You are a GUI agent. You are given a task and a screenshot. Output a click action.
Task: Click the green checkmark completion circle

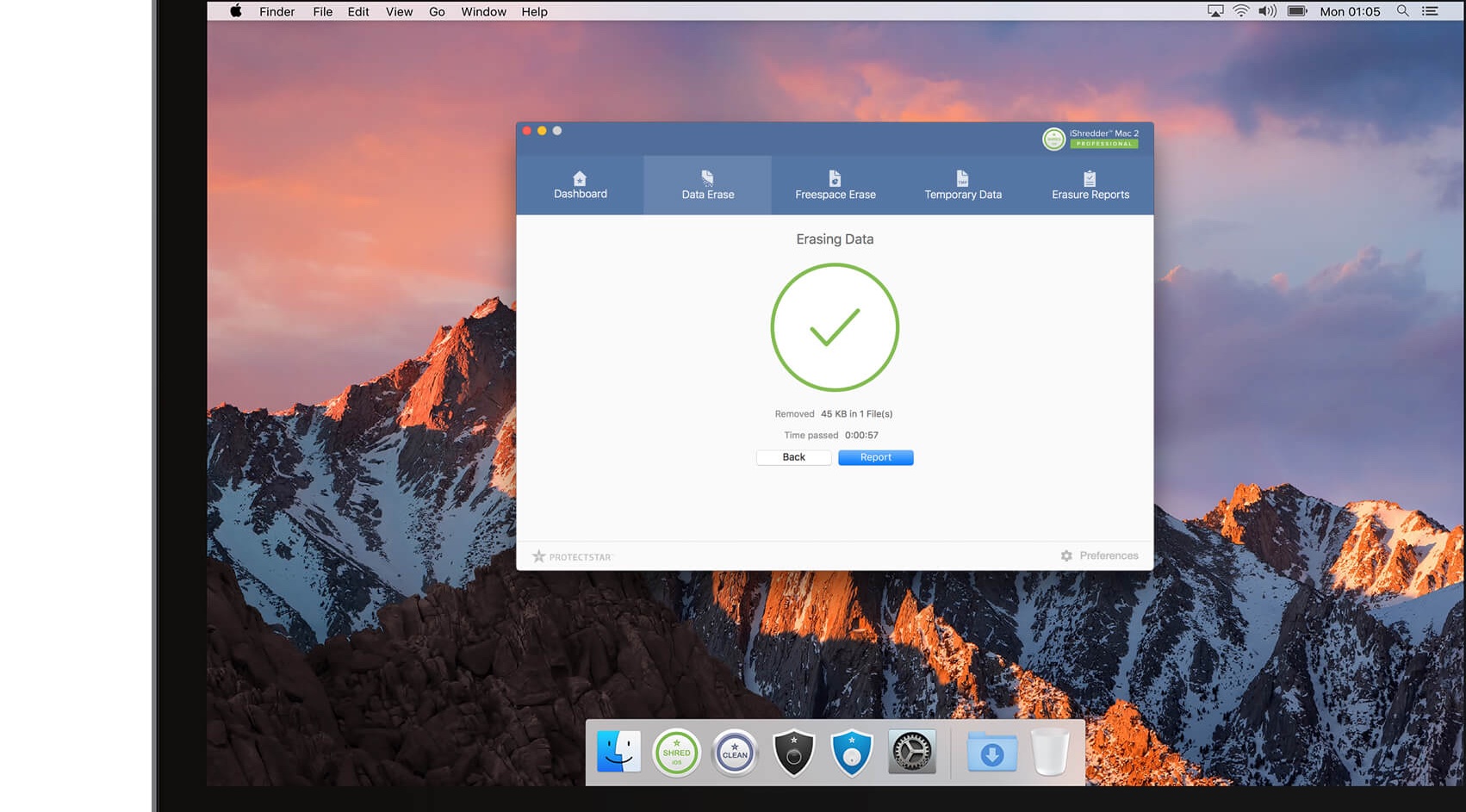835,327
